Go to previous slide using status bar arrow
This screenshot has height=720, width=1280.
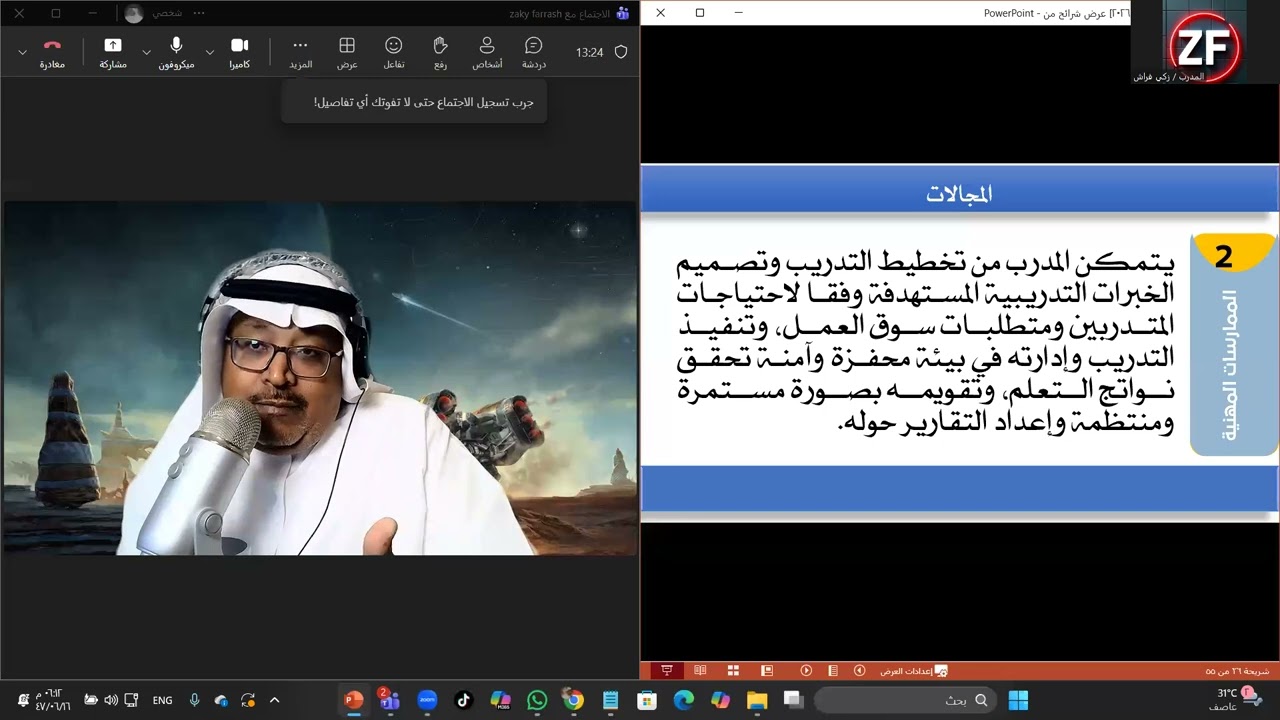pyautogui.click(x=860, y=671)
